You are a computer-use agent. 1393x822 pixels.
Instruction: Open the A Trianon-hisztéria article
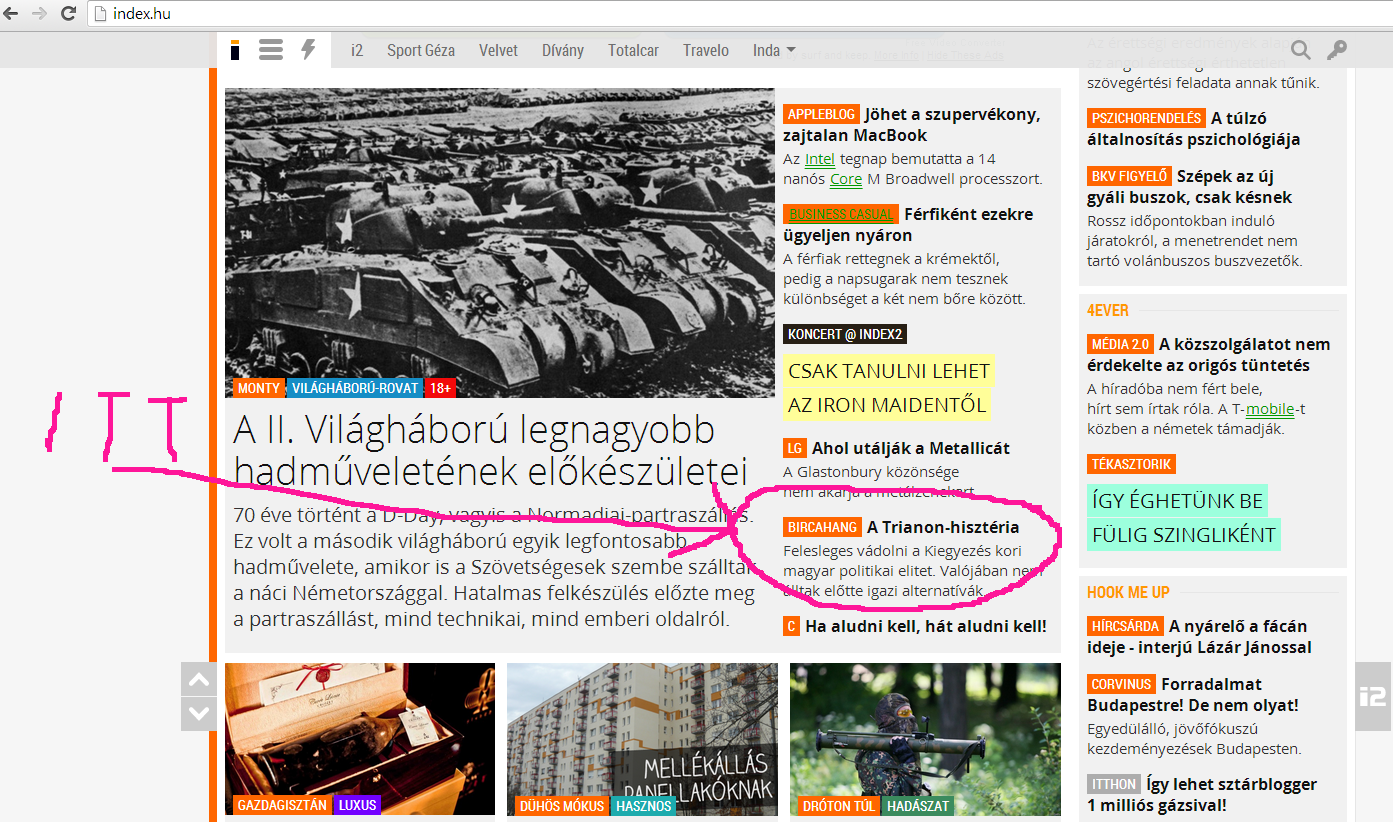[x=942, y=527]
